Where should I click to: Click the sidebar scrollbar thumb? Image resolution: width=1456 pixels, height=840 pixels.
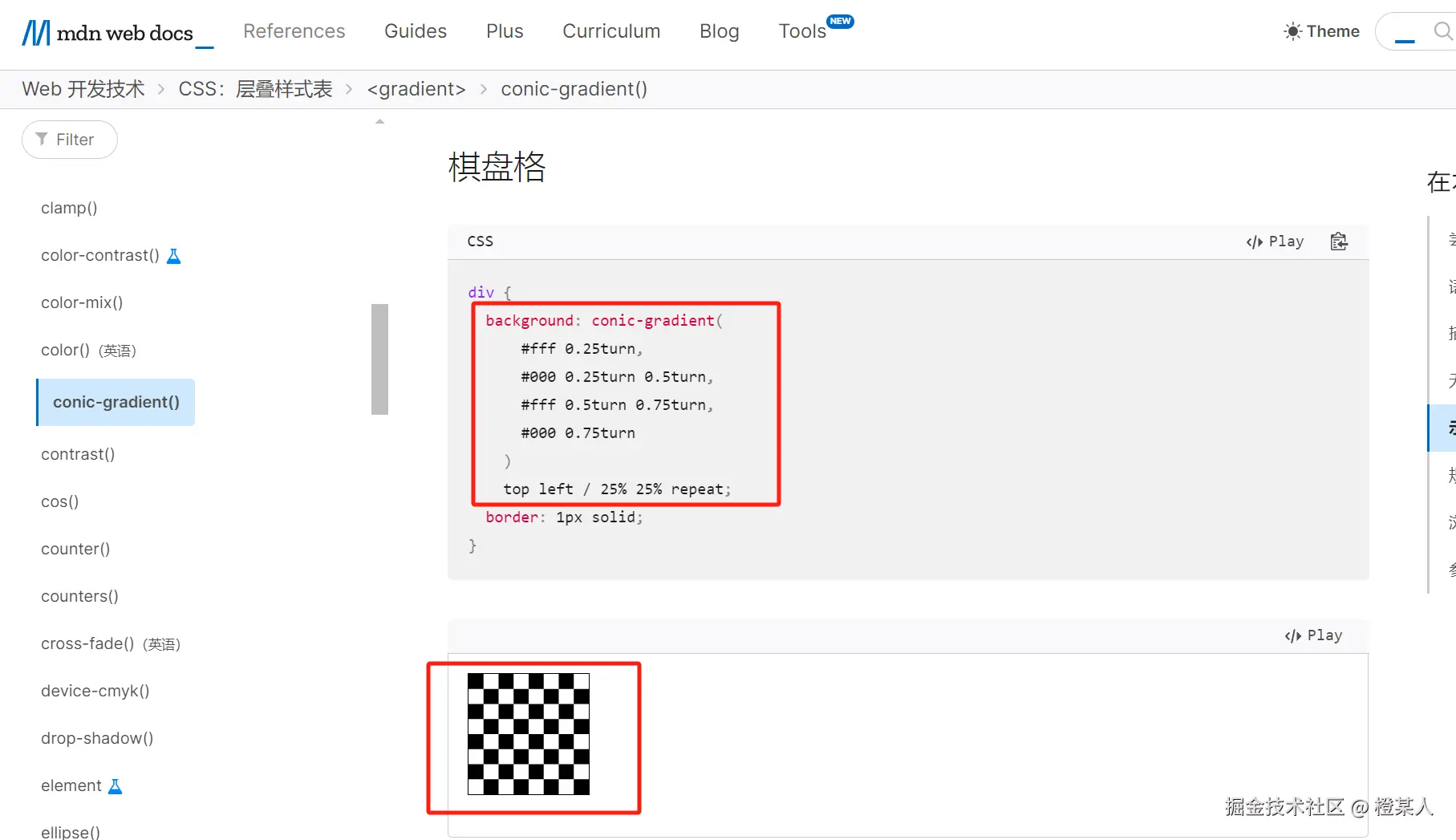[x=379, y=359]
